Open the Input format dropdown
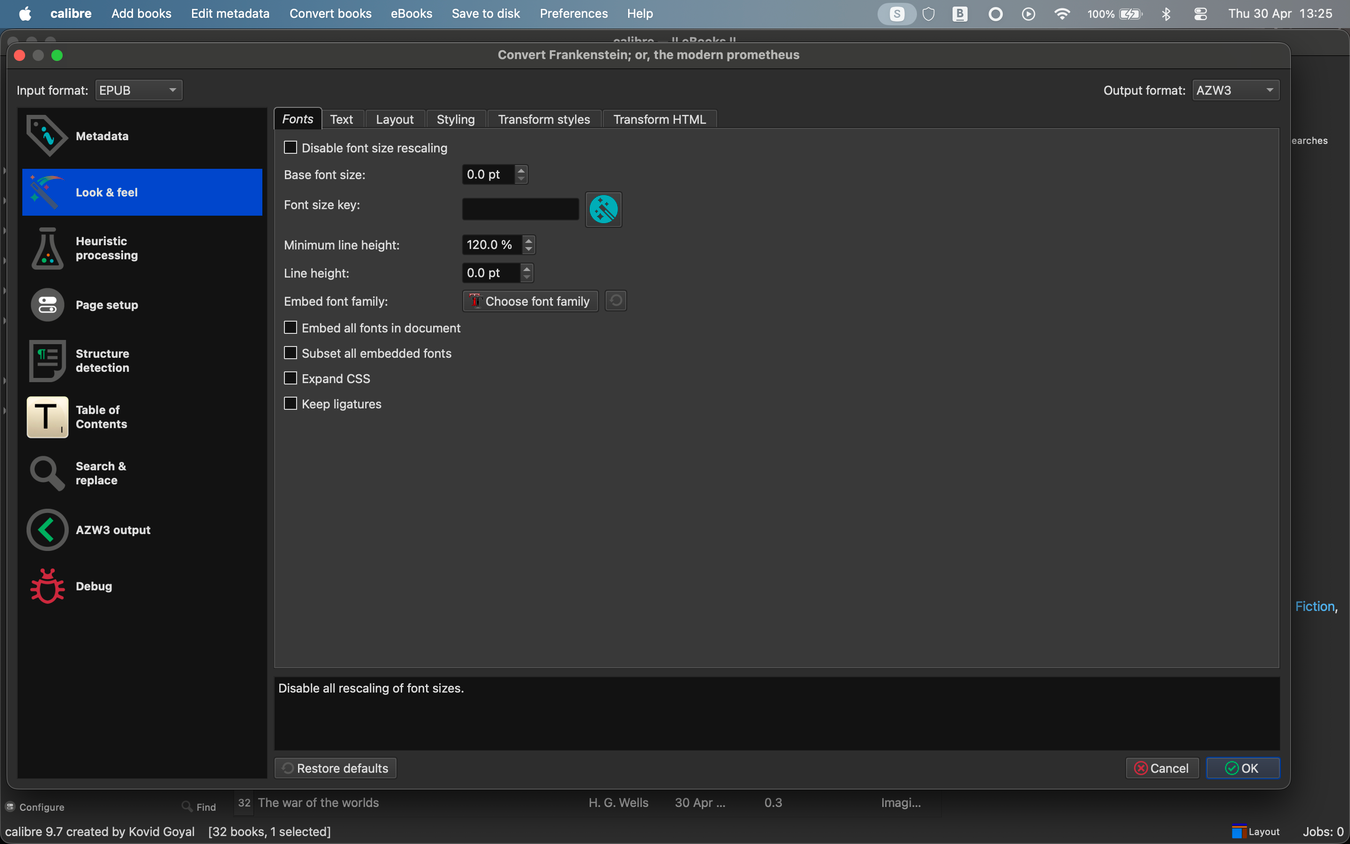1350x844 pixels. pos(138,90)
